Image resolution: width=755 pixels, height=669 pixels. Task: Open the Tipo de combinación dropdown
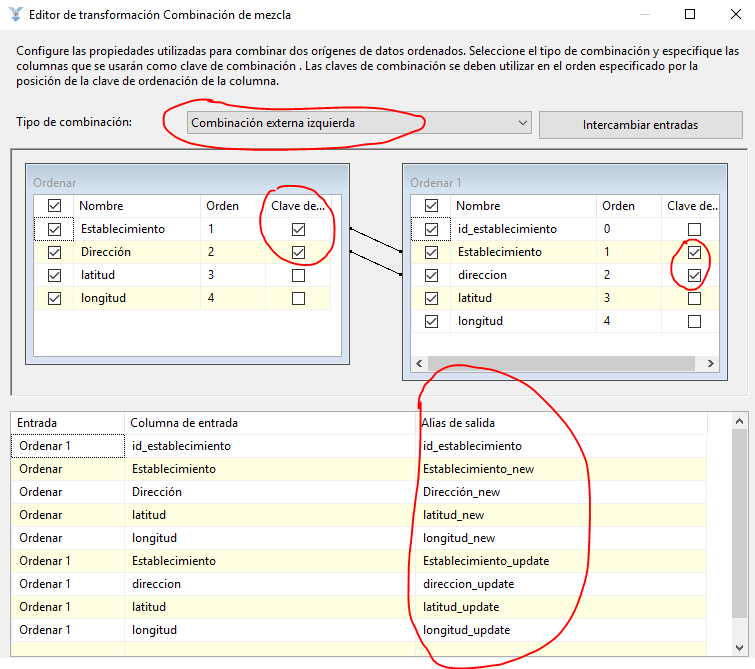click(359, 123)
